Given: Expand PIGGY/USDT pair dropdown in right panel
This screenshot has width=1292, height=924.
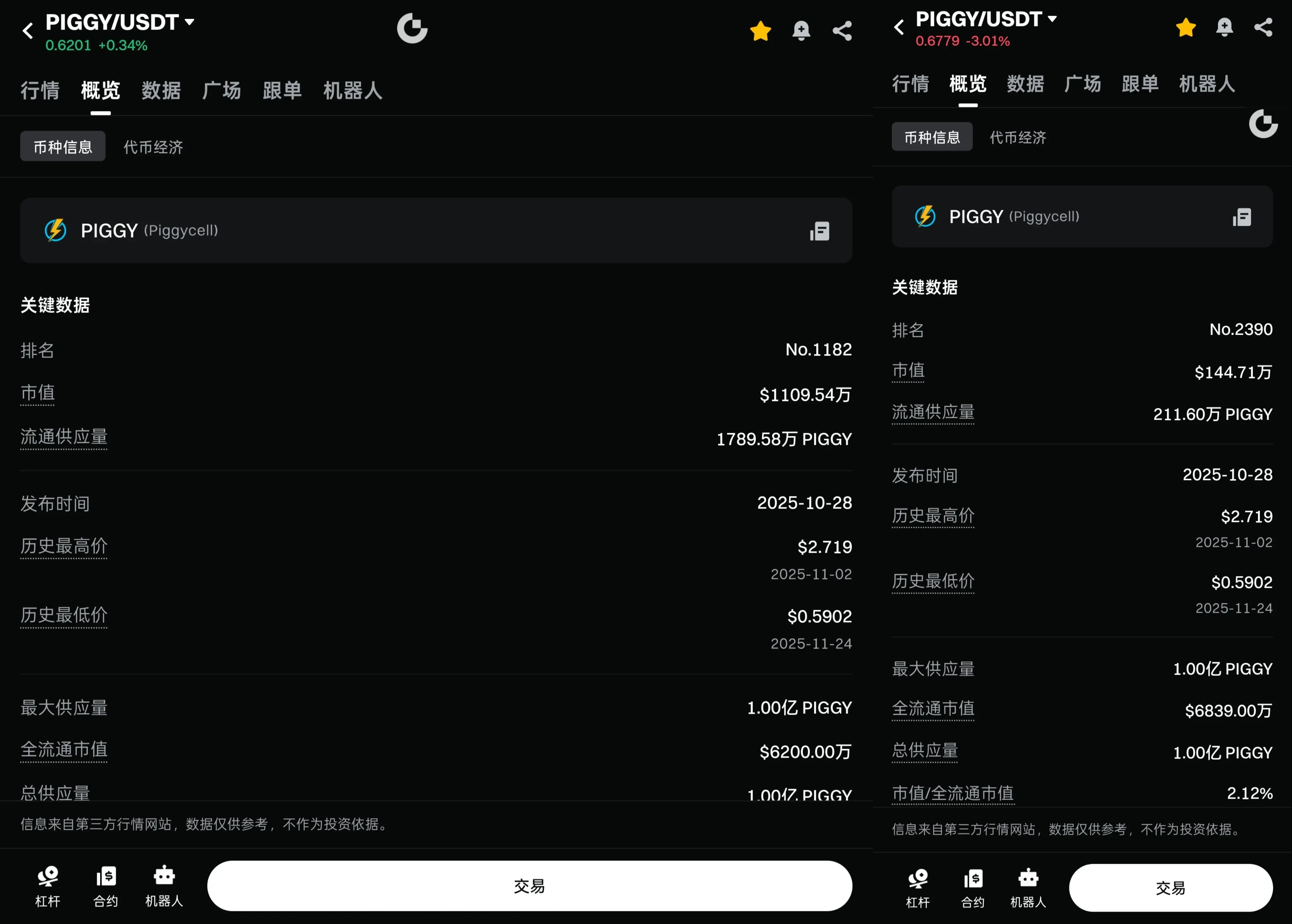Looking at the screenshot, I should tap(1052, 19).
